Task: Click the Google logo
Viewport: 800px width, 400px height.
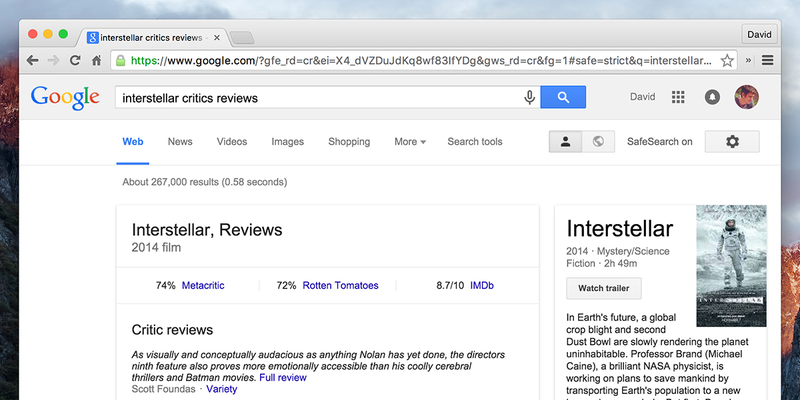Action: click(x=65, y=98)
